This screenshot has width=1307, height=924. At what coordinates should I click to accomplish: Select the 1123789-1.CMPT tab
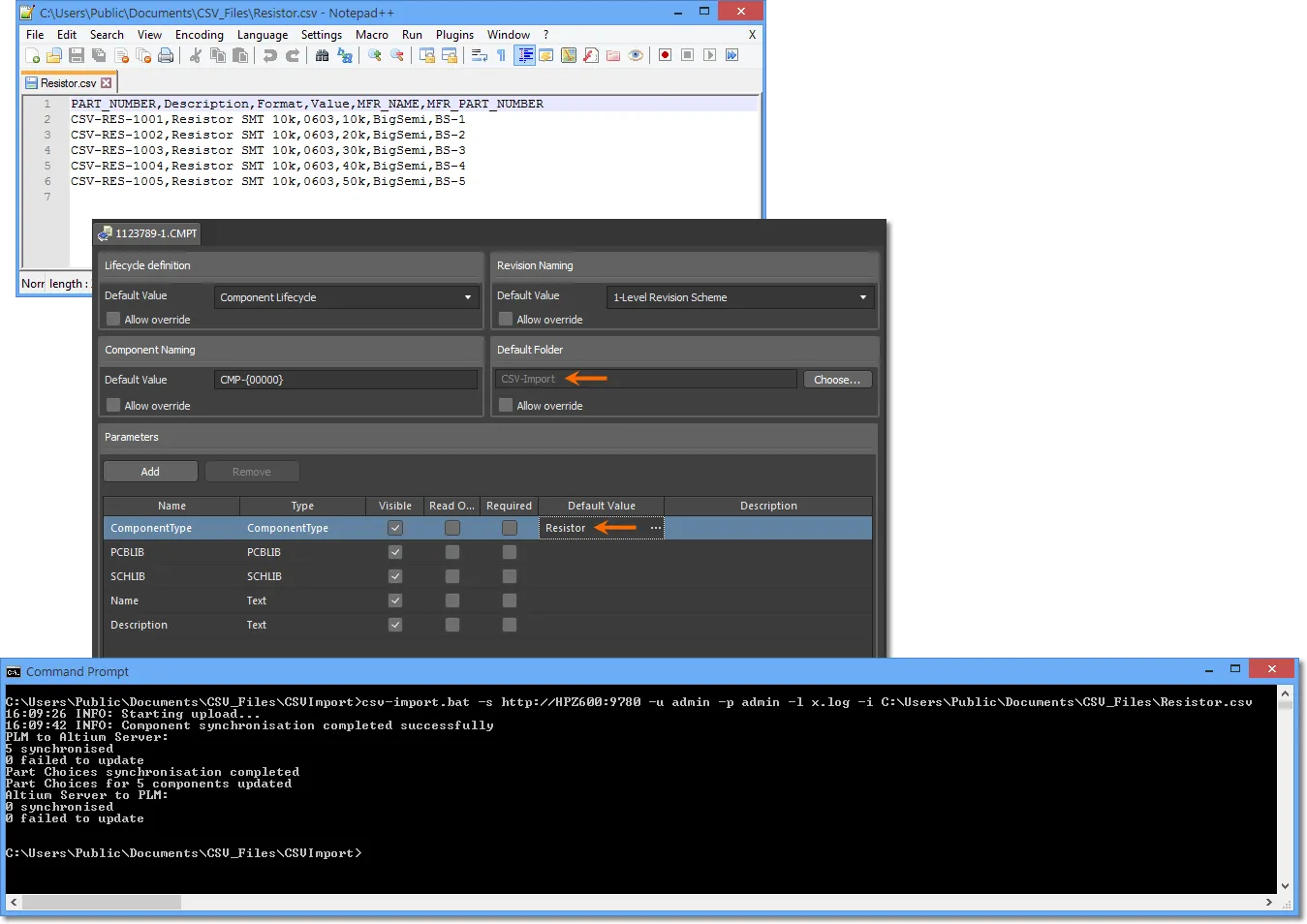(x=148, y=233)
